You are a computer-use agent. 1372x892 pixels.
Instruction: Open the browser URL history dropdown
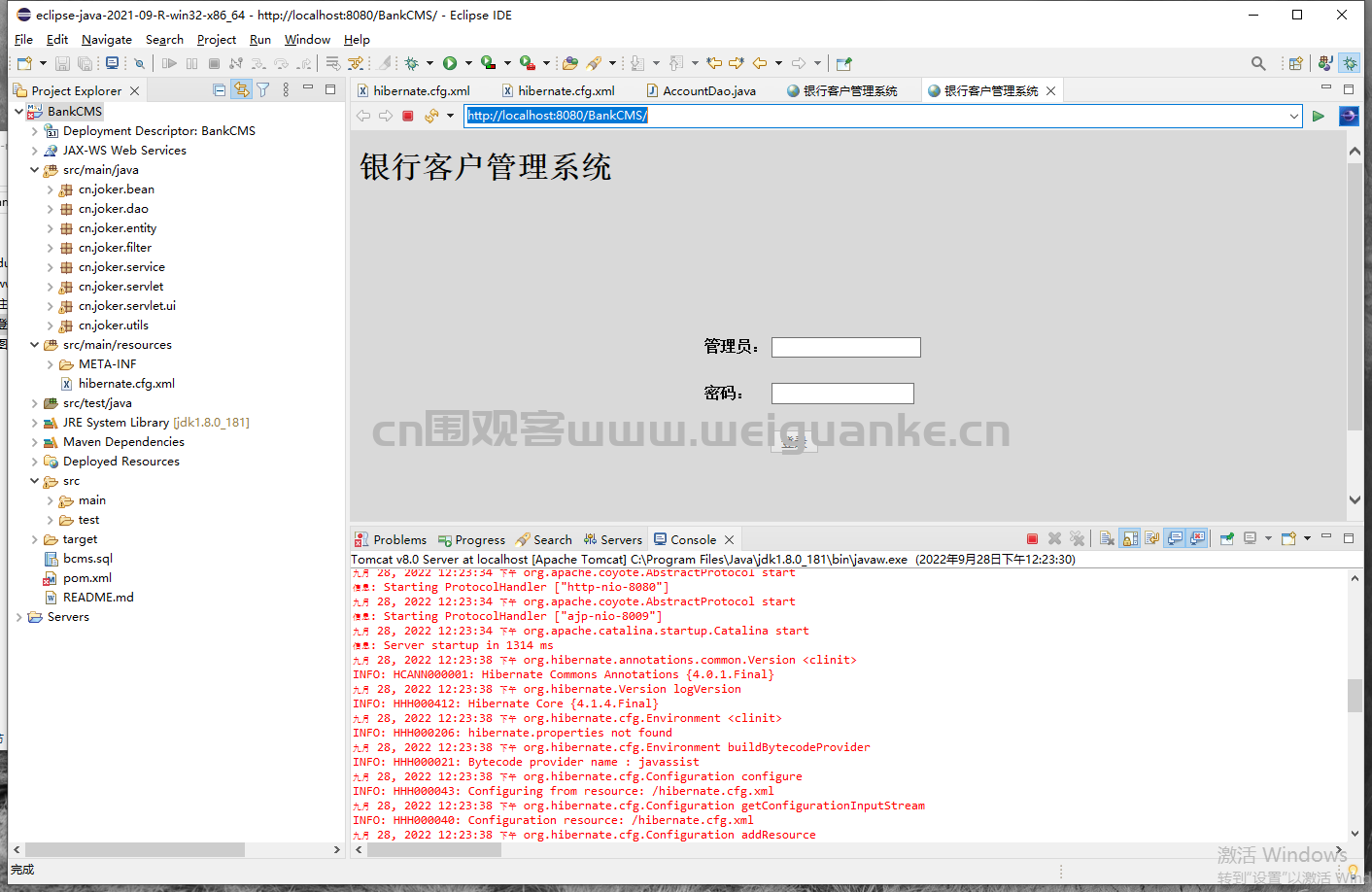point(1294,116)
